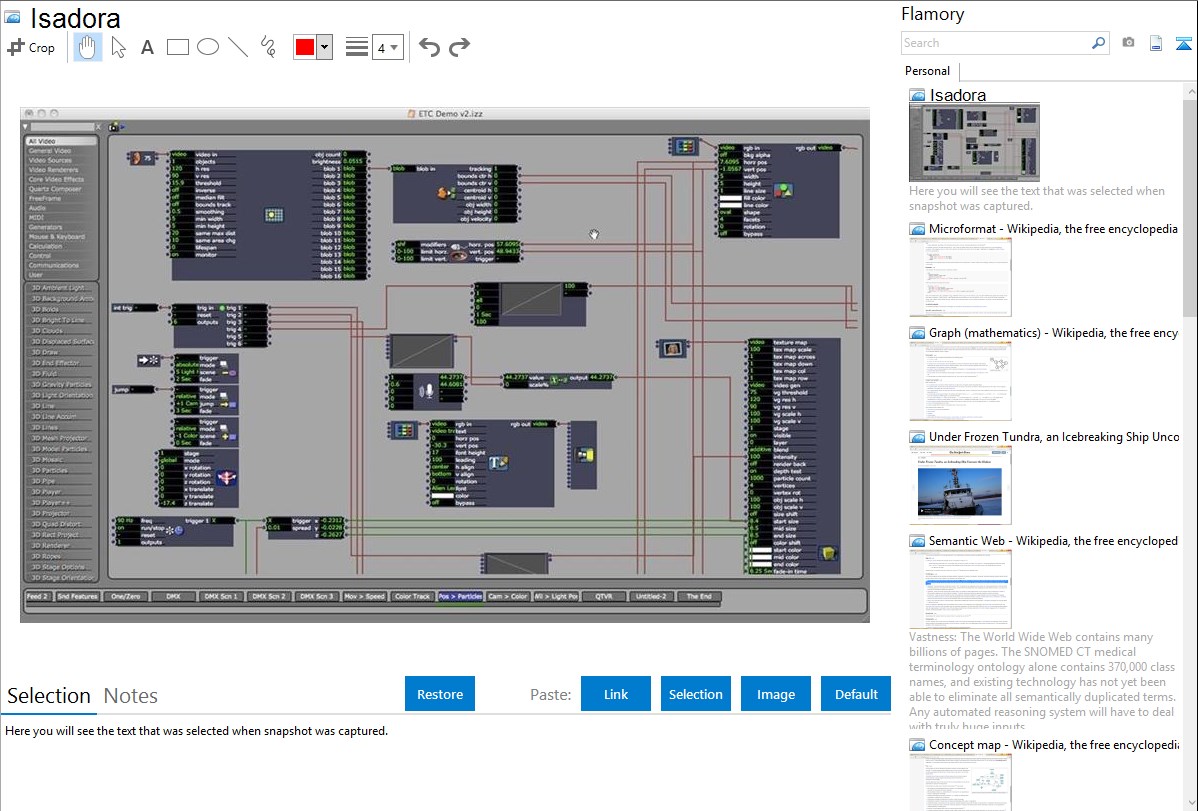The image size is (1198, 811).
Task: Pick the rectangle shape tool
Action: [x=178, y=47]
